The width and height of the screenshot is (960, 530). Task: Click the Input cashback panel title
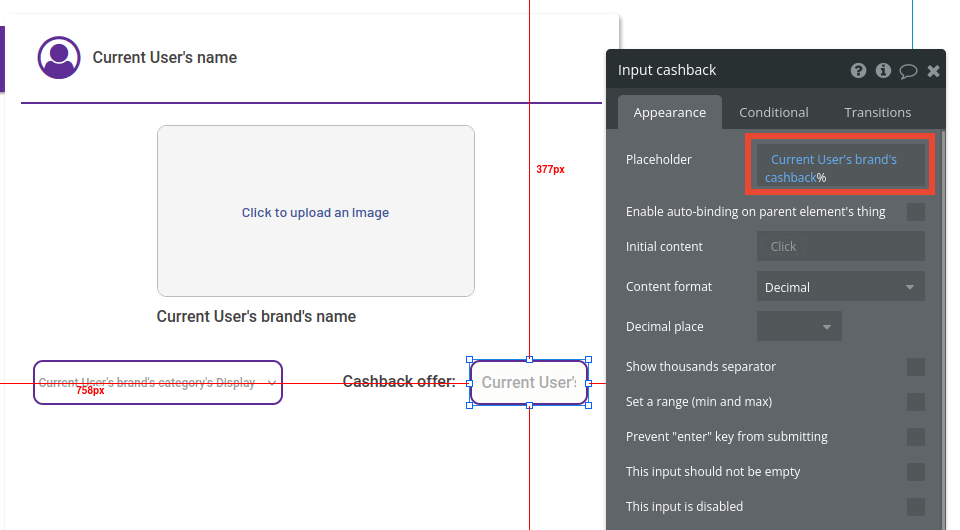[x=667, y=70]
